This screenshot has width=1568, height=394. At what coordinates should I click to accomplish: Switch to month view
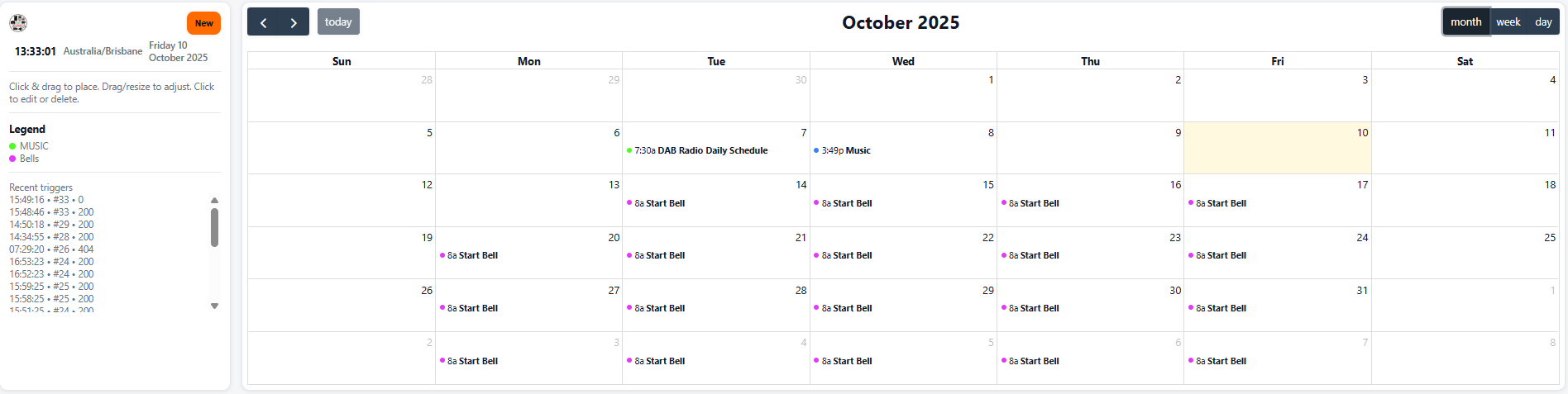(x=1465, y=22)
